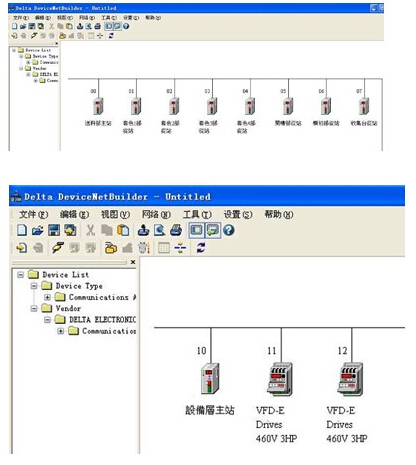
Task: Expand the Communications folder under Device Type
Action: [x=47, y=297]
